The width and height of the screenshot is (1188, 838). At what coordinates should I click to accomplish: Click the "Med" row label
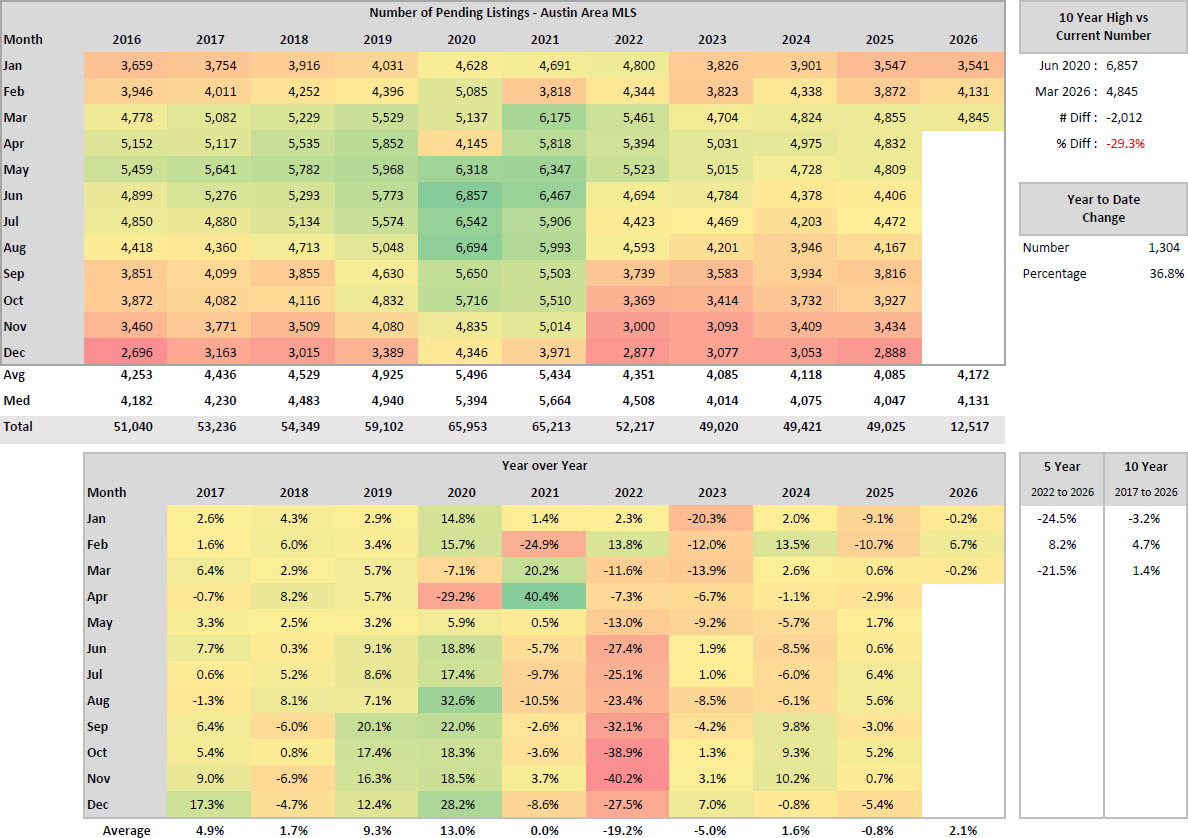14,402
